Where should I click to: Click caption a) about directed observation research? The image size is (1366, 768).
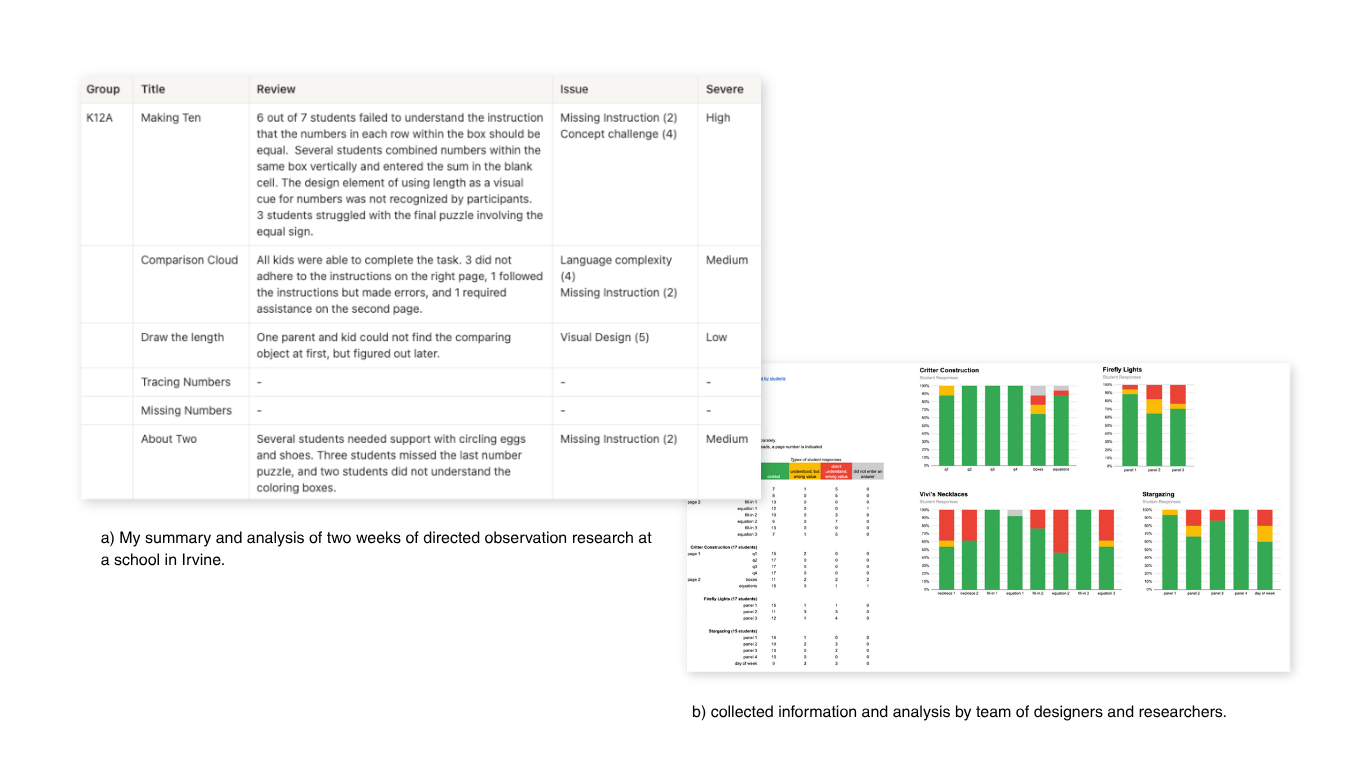[x=376, y=549]
